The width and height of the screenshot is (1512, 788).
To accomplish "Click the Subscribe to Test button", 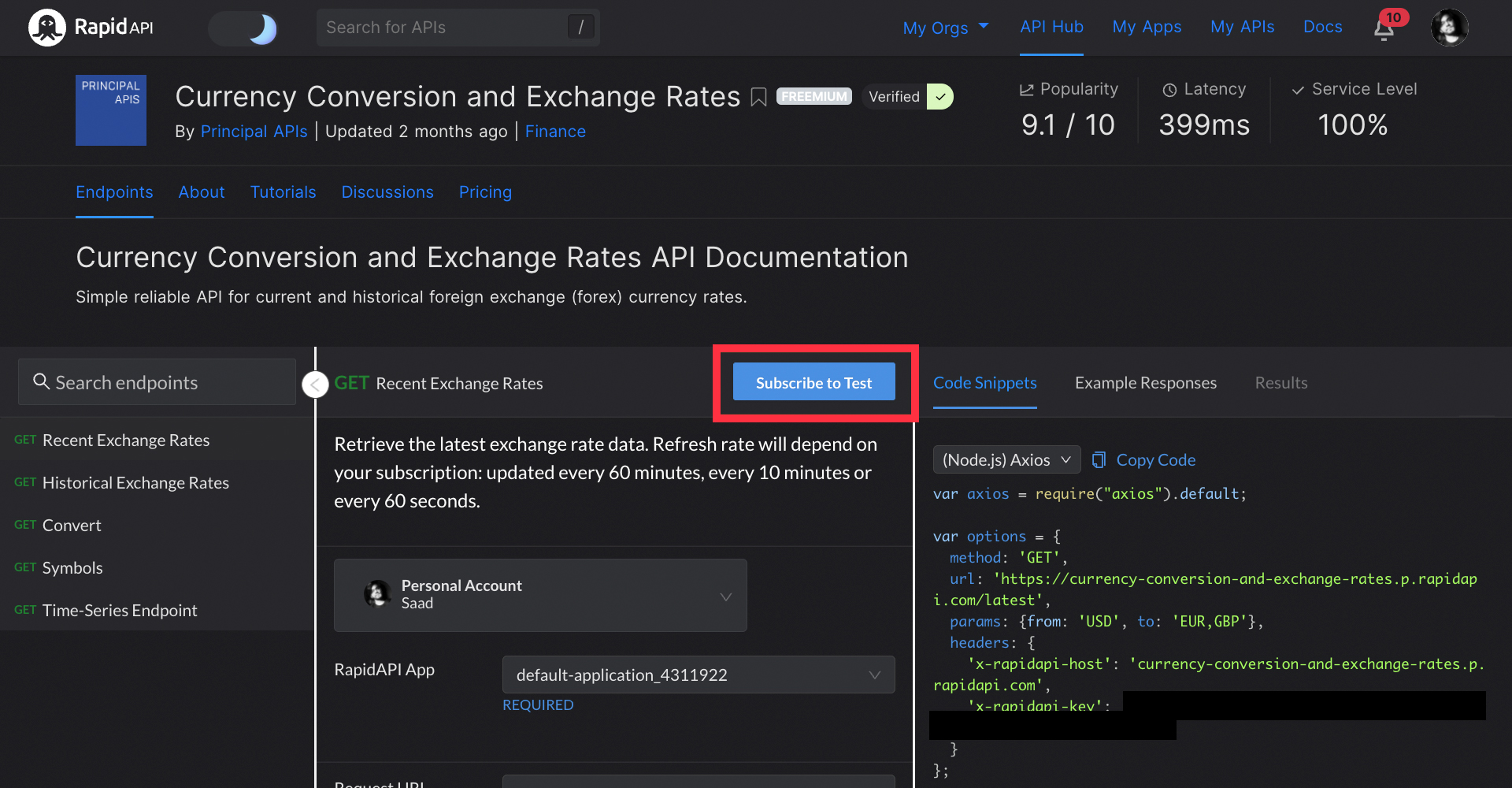I will 814,382.
